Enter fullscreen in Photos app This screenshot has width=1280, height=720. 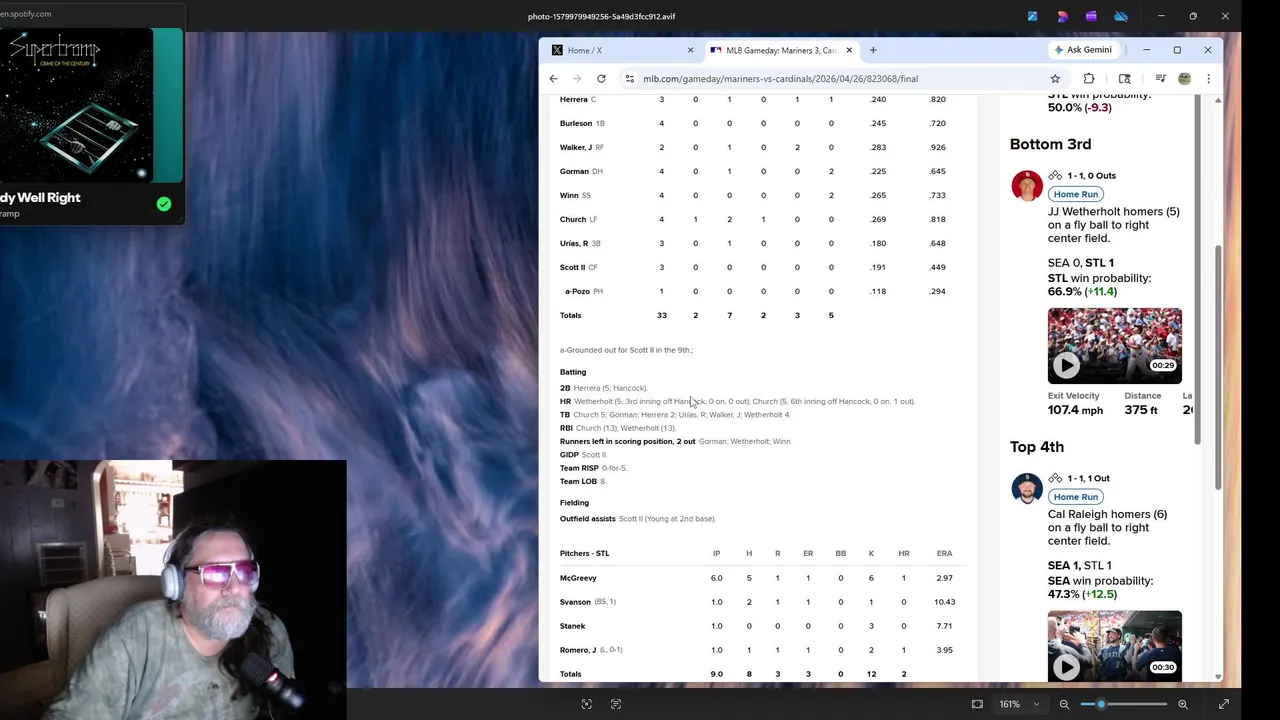click(x=1223, y=704)
